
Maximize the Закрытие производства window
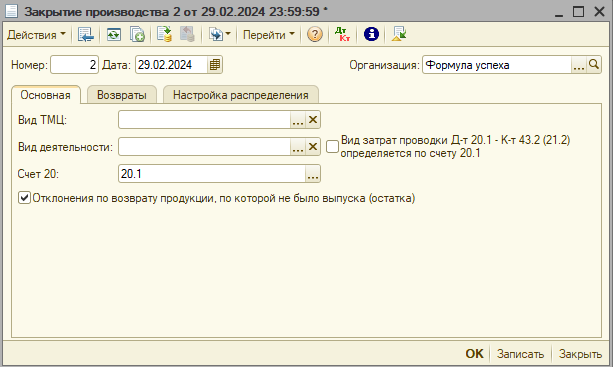tap(579, 12)
